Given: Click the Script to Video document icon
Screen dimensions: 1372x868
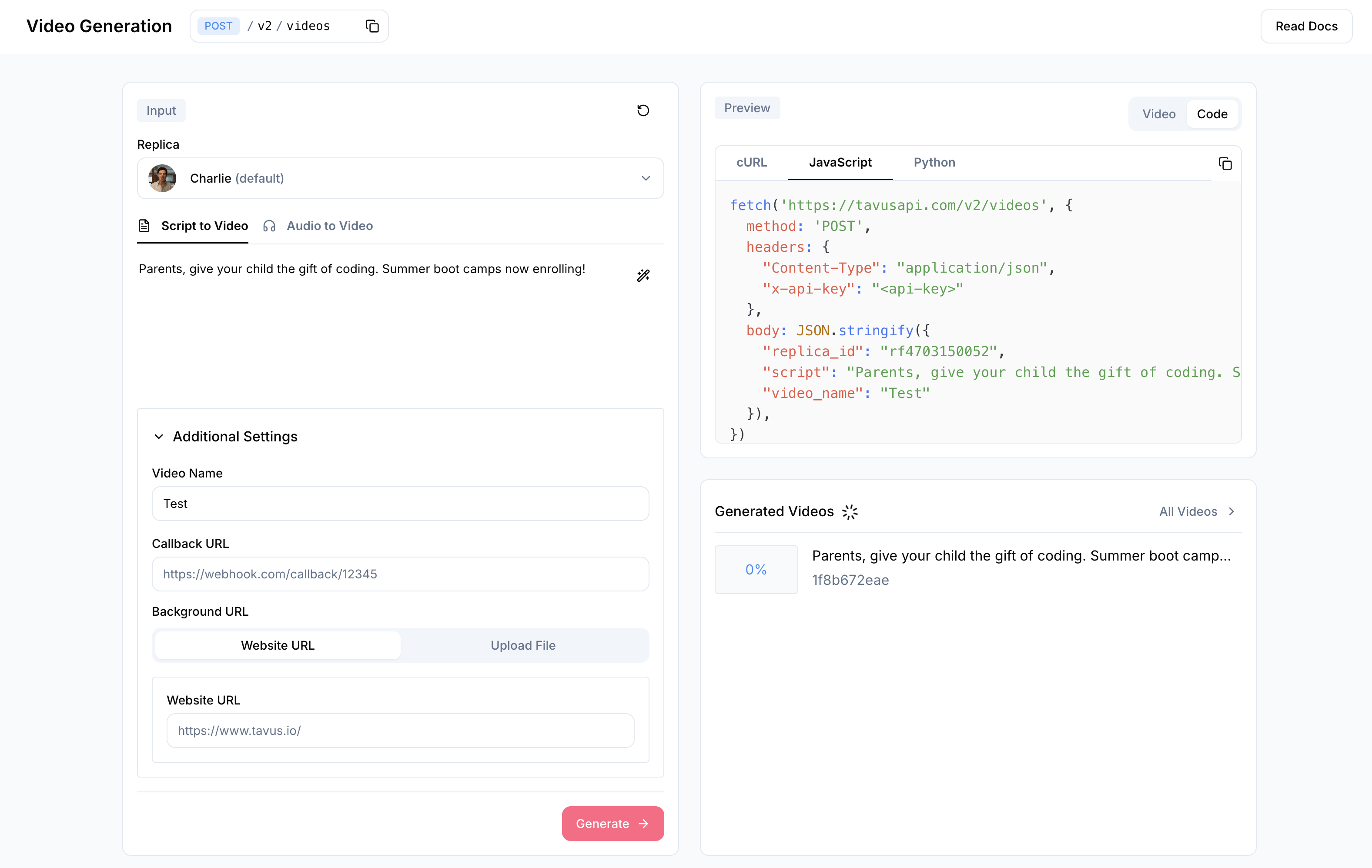Looking at the screenshot, I should coord(144,226).
